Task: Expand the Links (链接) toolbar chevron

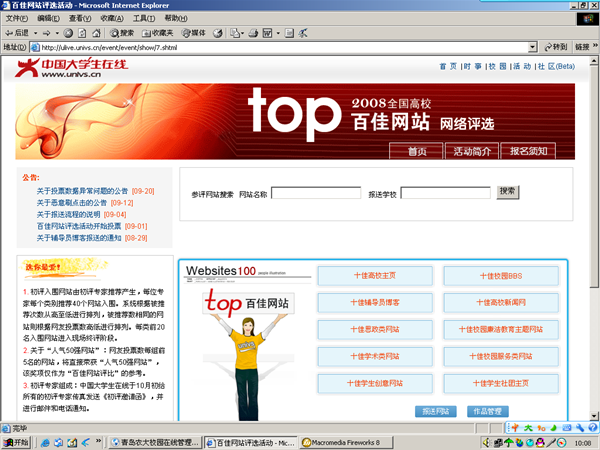Action: click(x=595, y=46)
